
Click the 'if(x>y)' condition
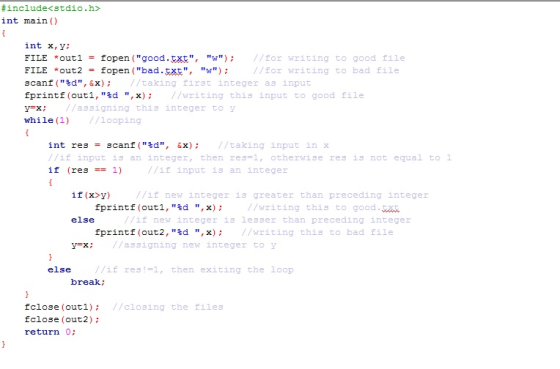[91, 195]
